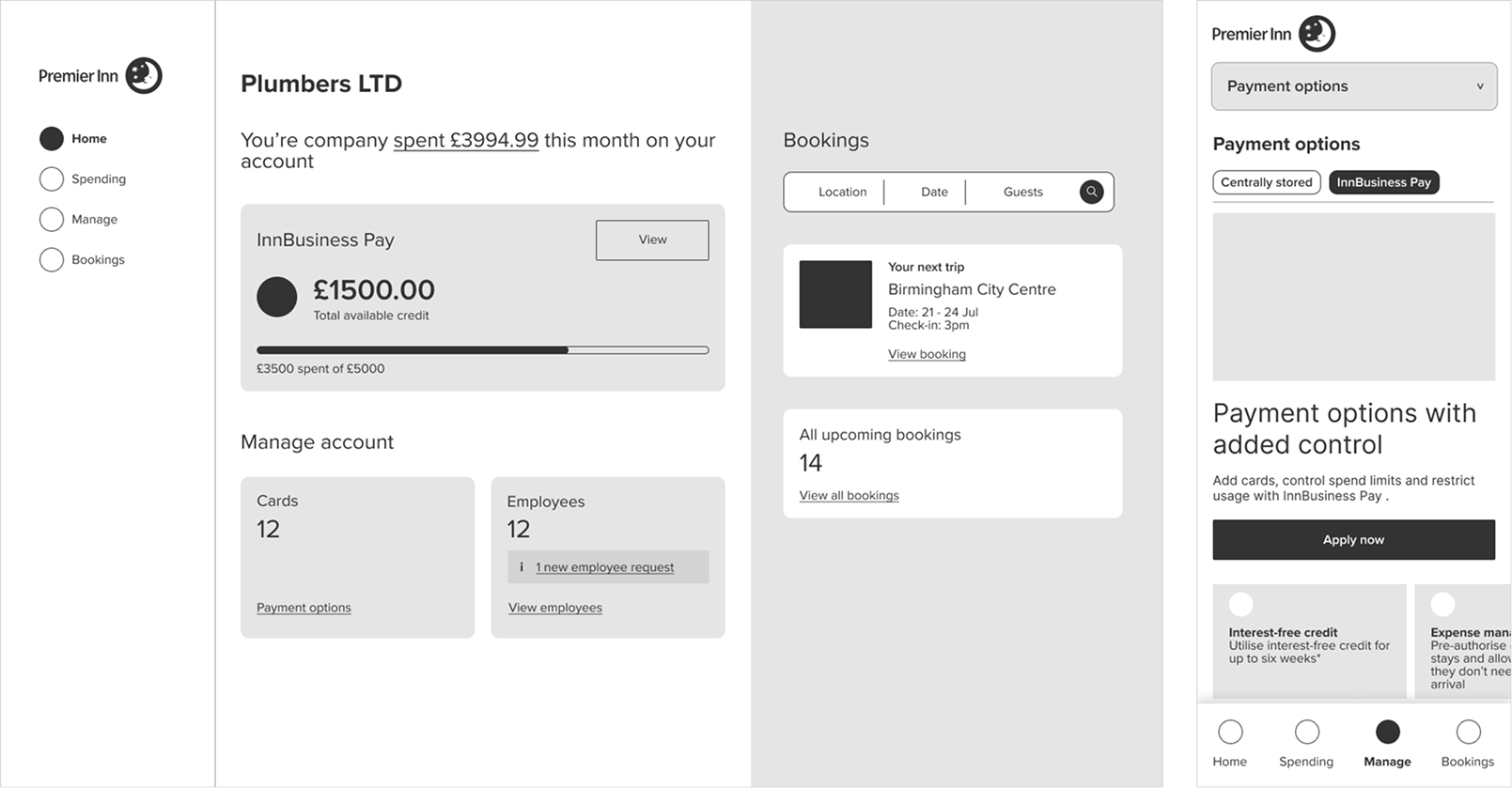Tap the Home icon in bottom navigation
1512x788 pixels.
[1230, 732]
